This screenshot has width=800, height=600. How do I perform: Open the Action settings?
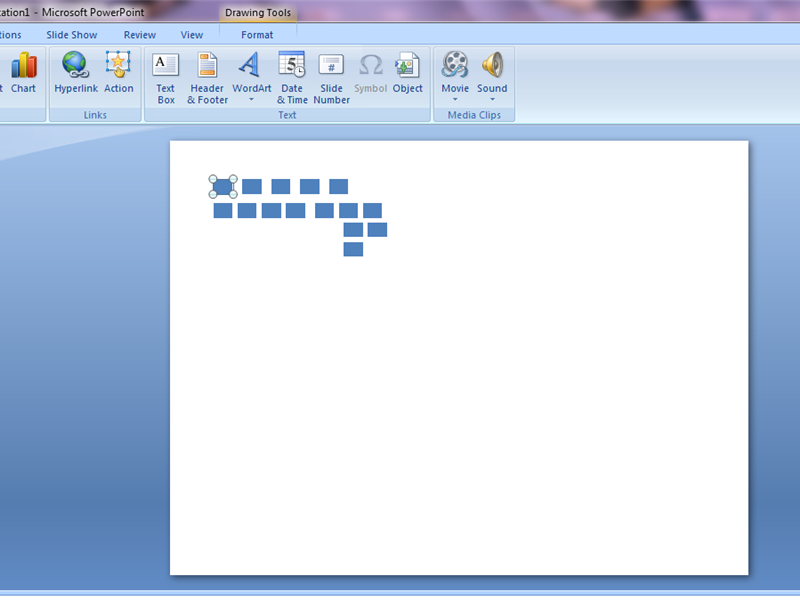(x=119, y=70)
